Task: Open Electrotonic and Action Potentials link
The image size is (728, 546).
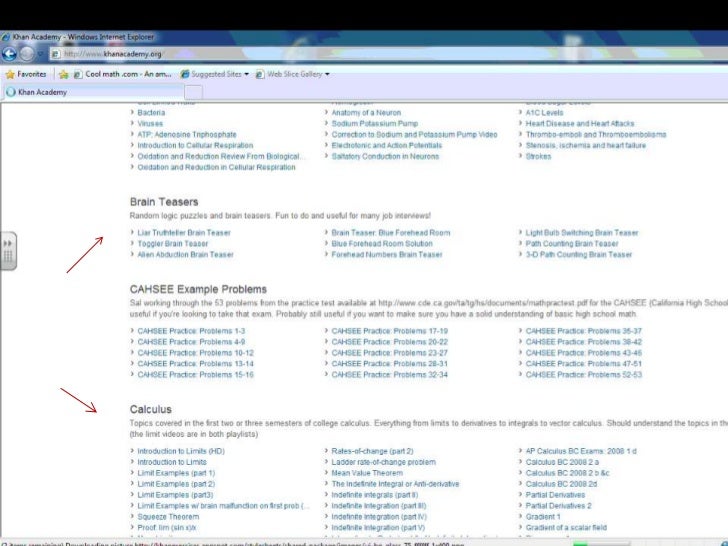Action: (x=387, y=145)
